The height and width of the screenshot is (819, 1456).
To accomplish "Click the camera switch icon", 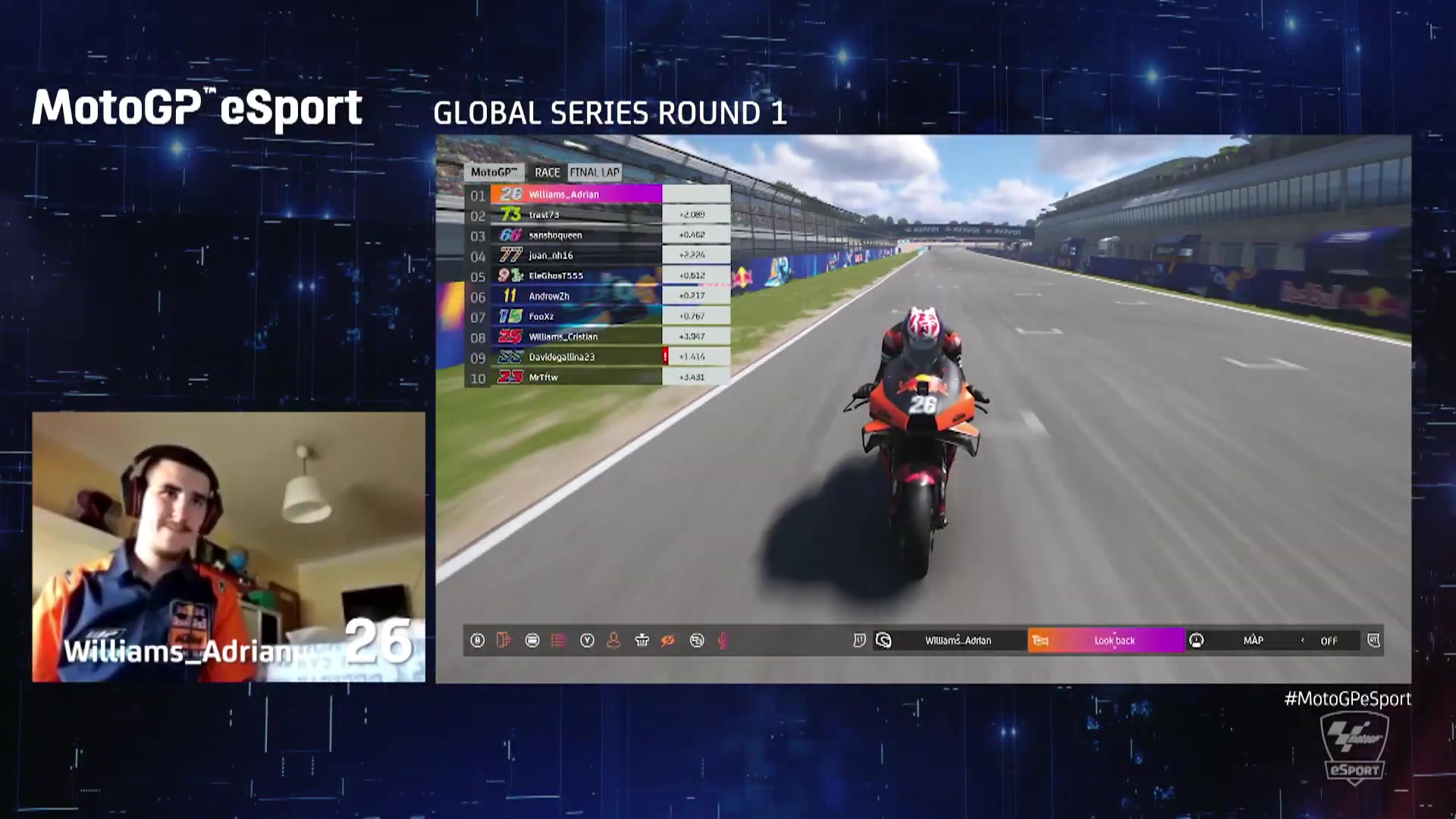I will coord(697,641).
